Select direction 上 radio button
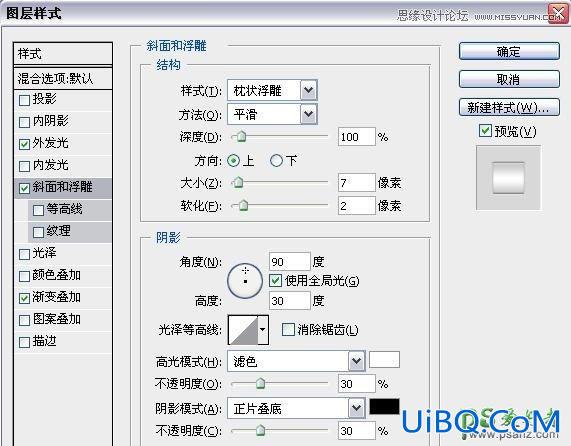 (x=233, y=161)
